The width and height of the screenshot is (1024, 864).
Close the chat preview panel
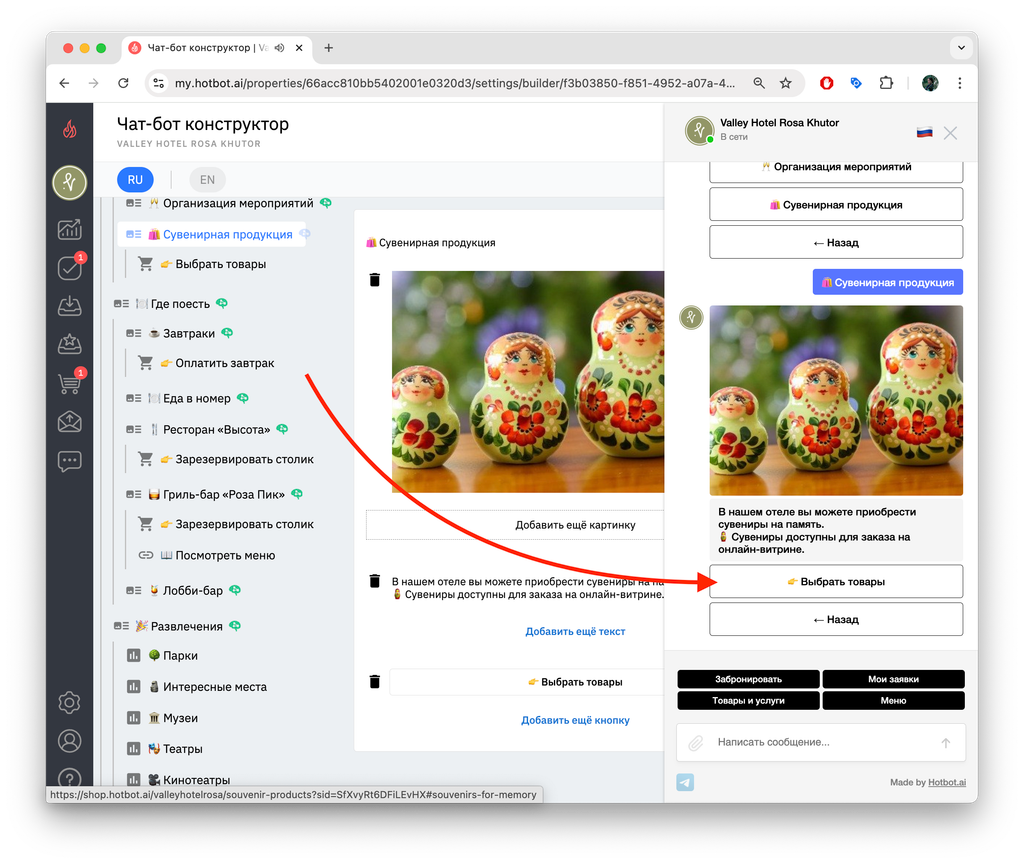pos(950,133)
